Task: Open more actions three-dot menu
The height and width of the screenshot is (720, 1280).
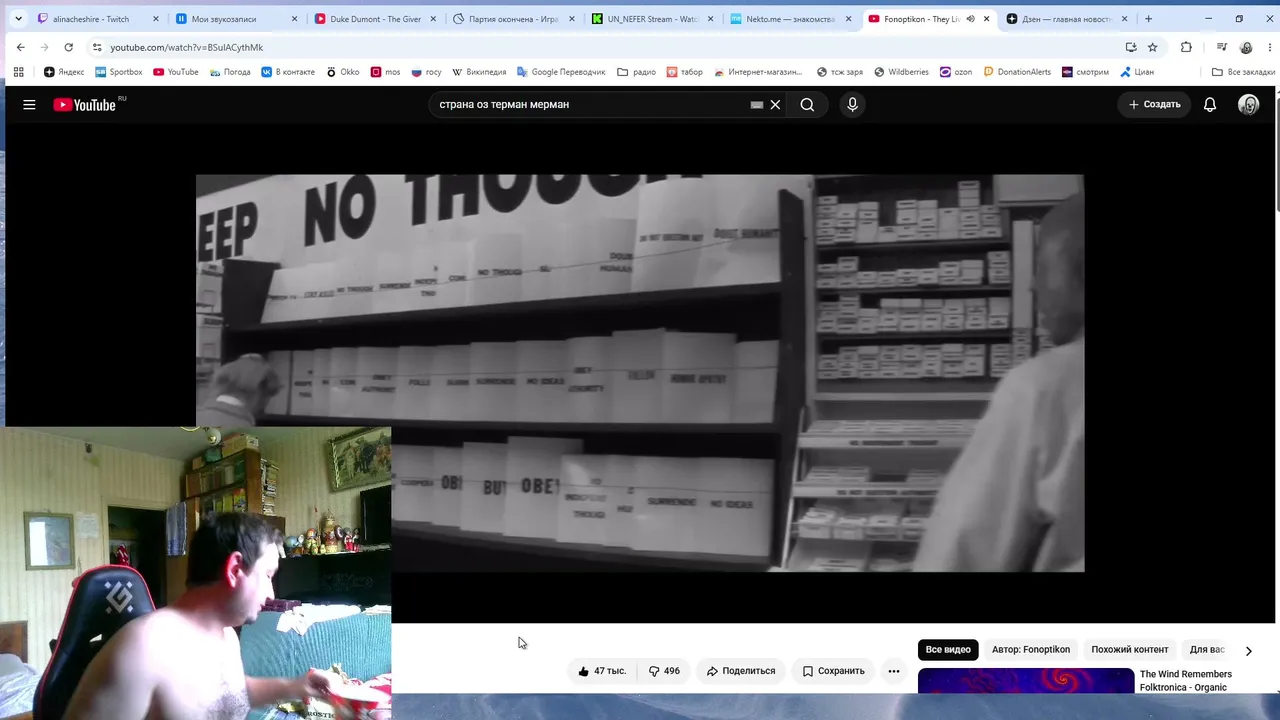Action: click(894, 671)
